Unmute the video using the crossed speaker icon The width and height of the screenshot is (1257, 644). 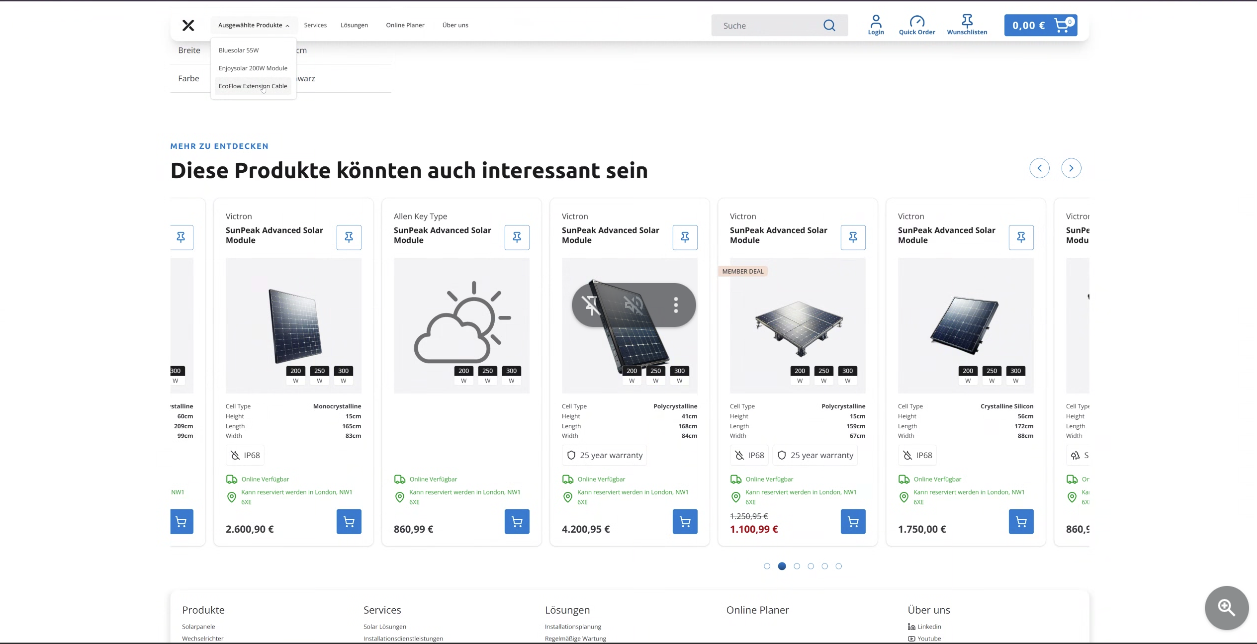point(633,305)
